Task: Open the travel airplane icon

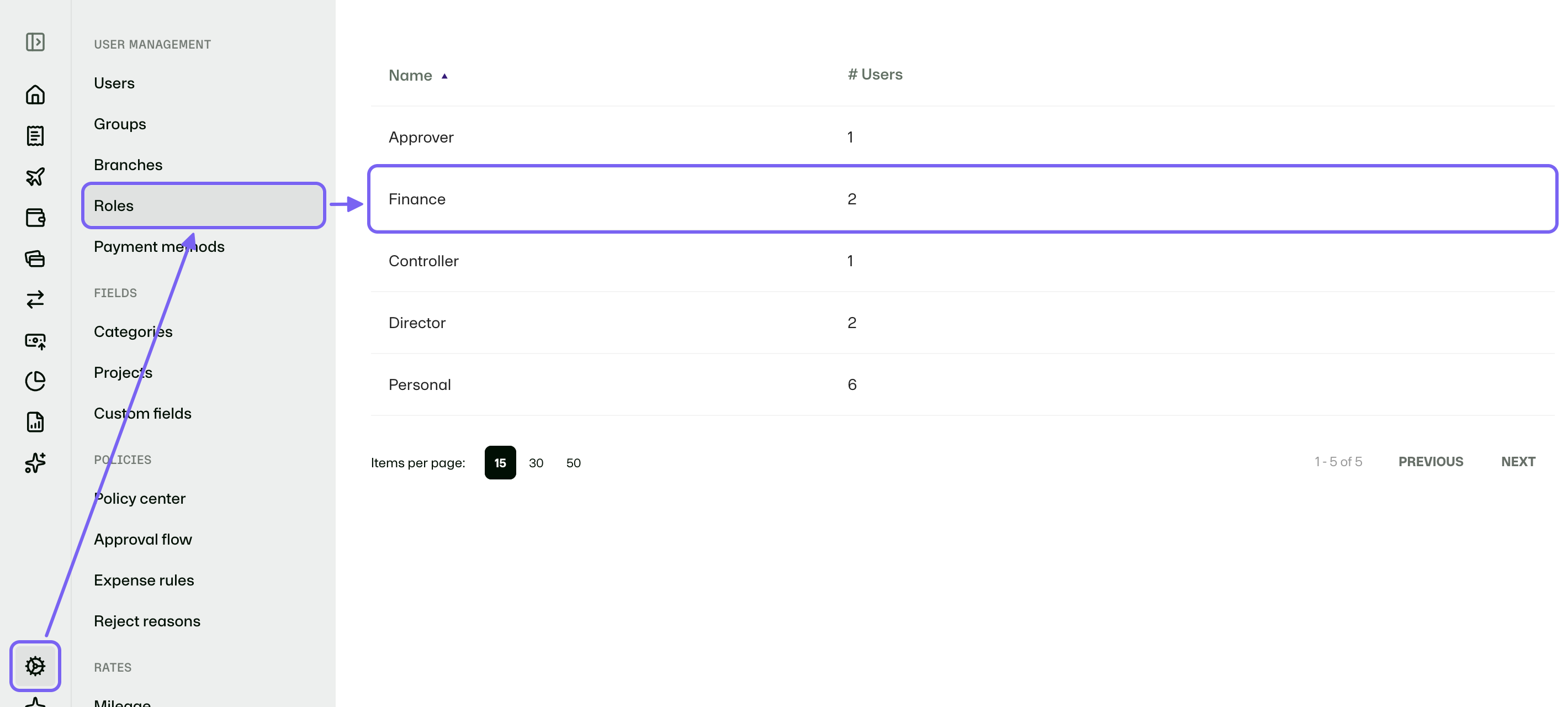Action: click(35, 176)
